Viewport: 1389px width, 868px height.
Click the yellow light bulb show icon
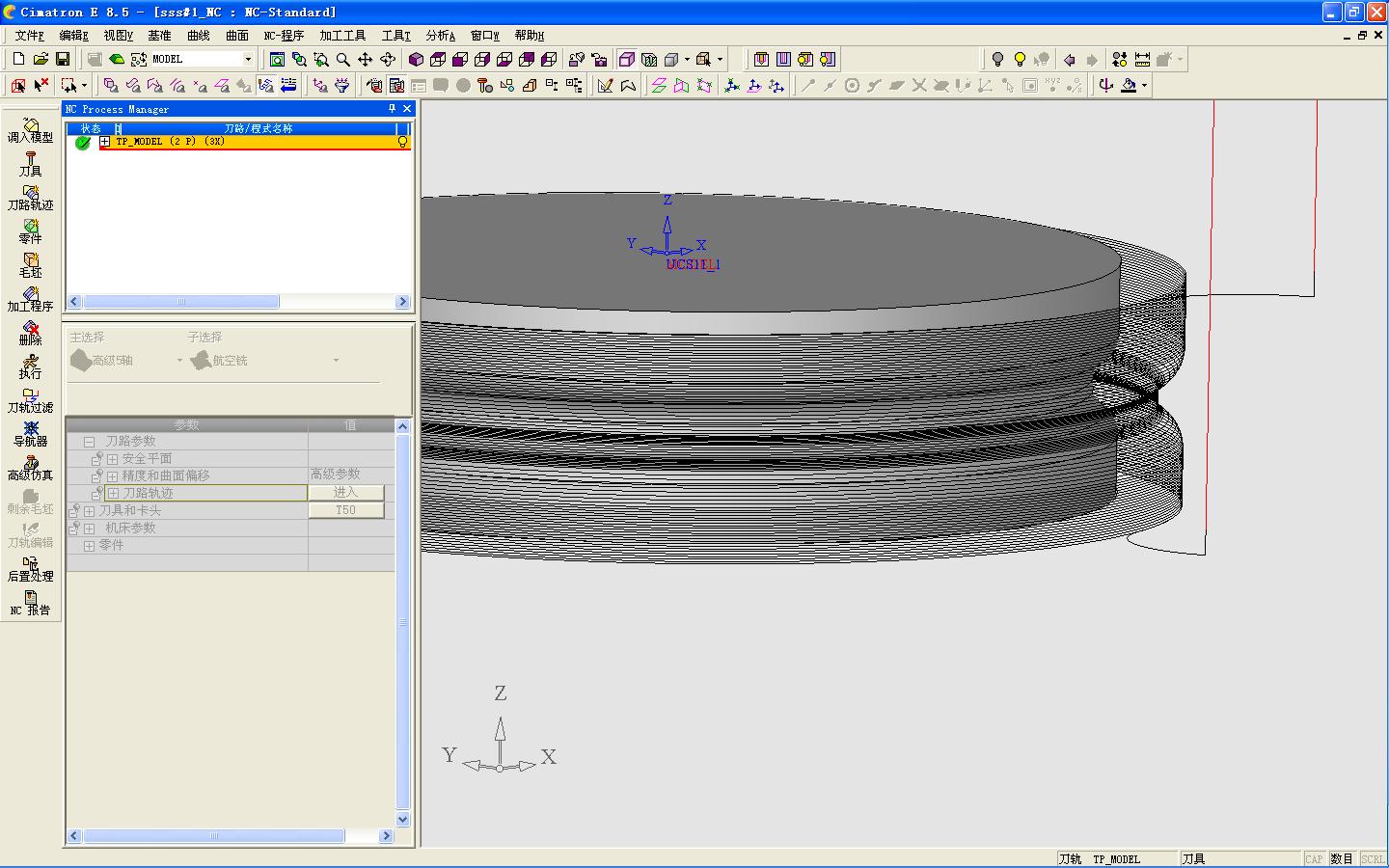coord(1020,59)
